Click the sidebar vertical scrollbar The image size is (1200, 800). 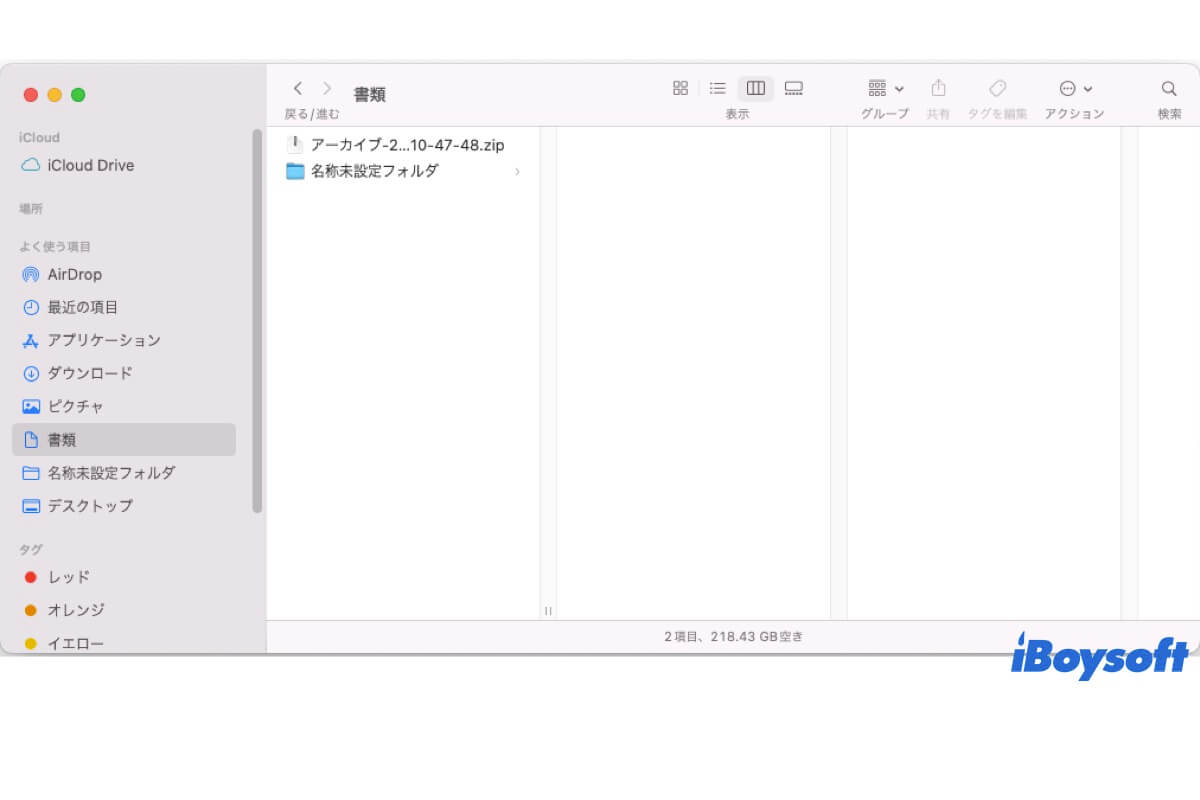(x=257, y=320)
